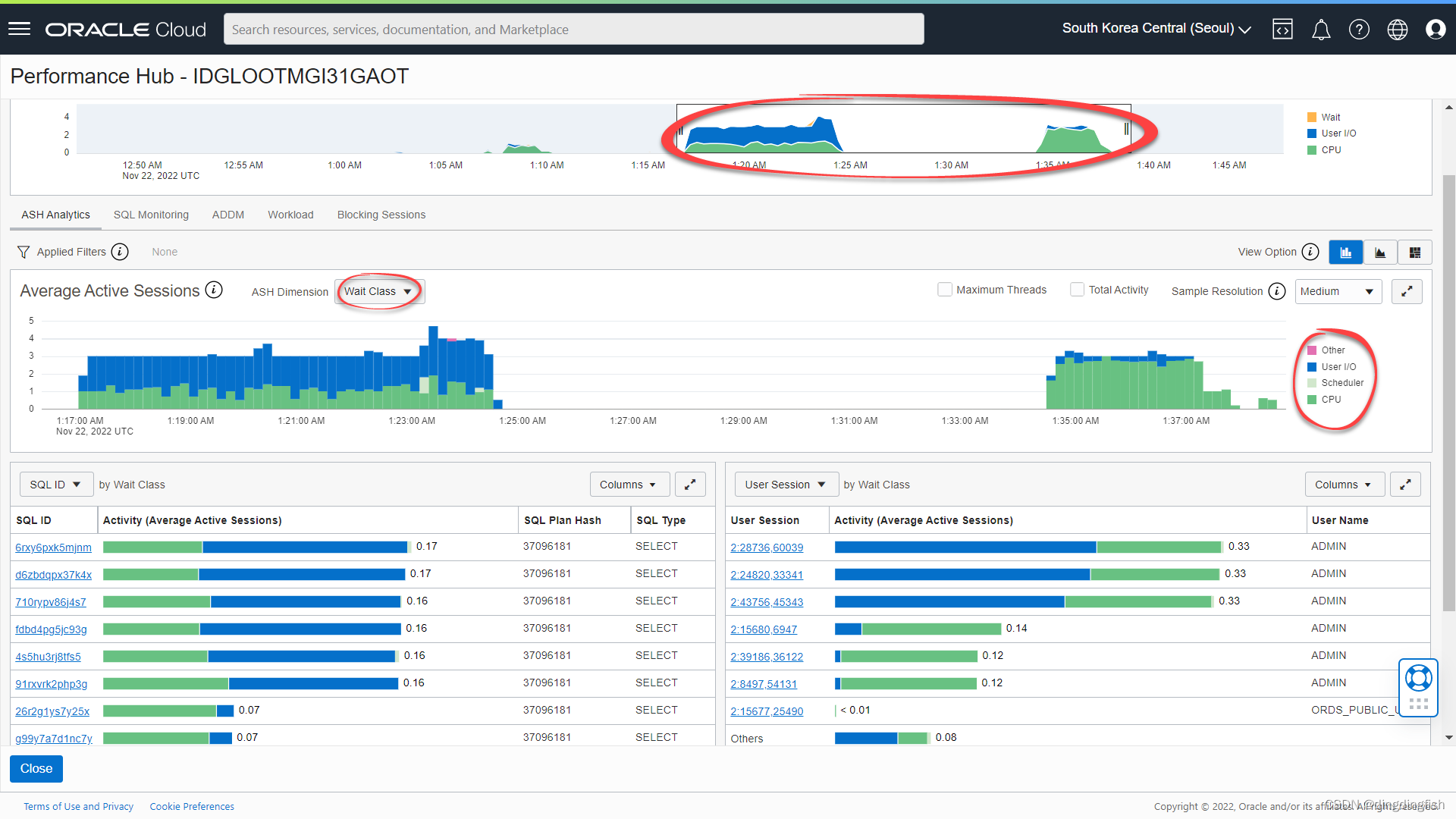The height and width of the screenshot is (819, 1456).
Task: Open the user profile avatar menu
Action: (x=1435, y=29)
